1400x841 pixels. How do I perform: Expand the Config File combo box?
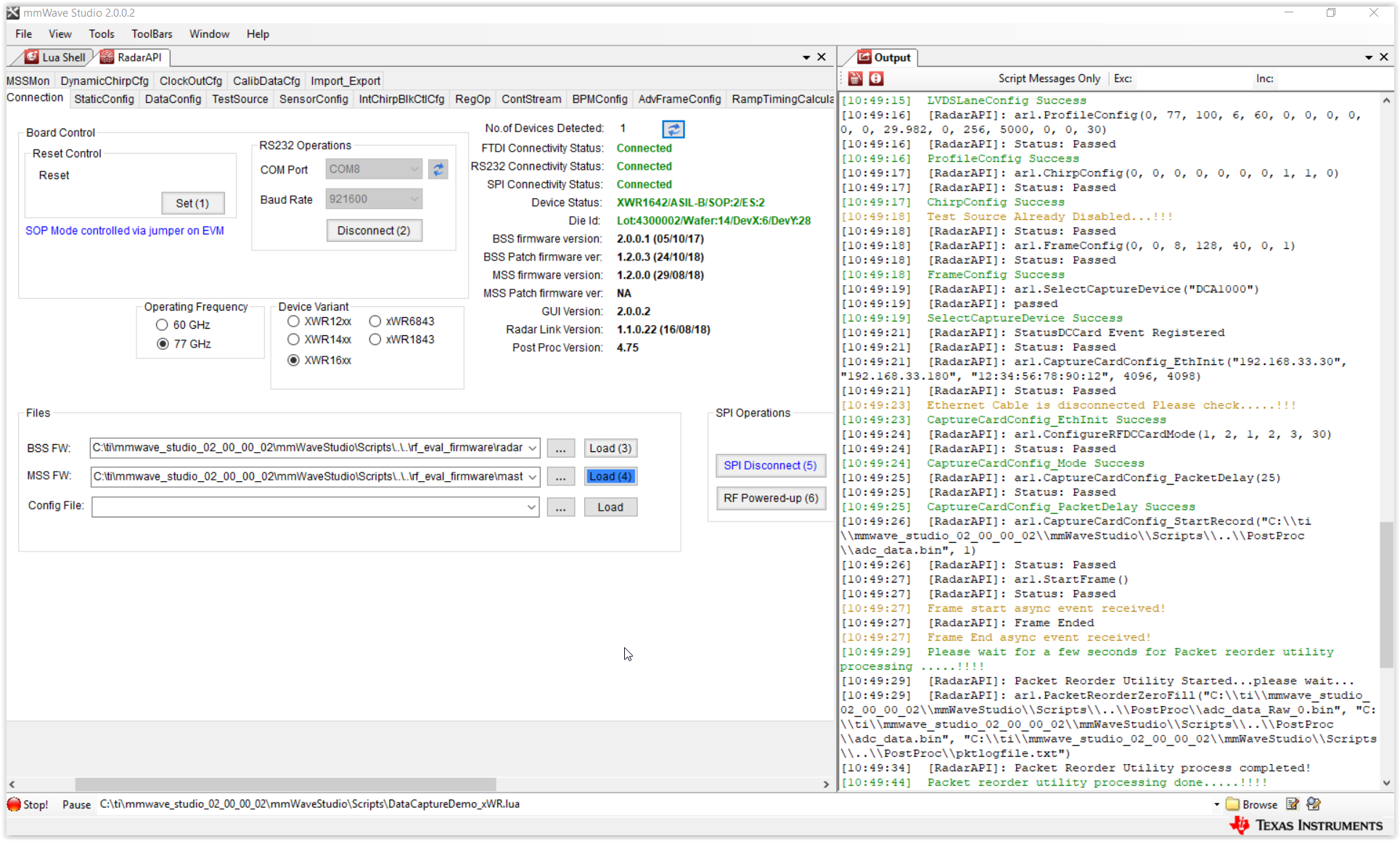[532, 507]
